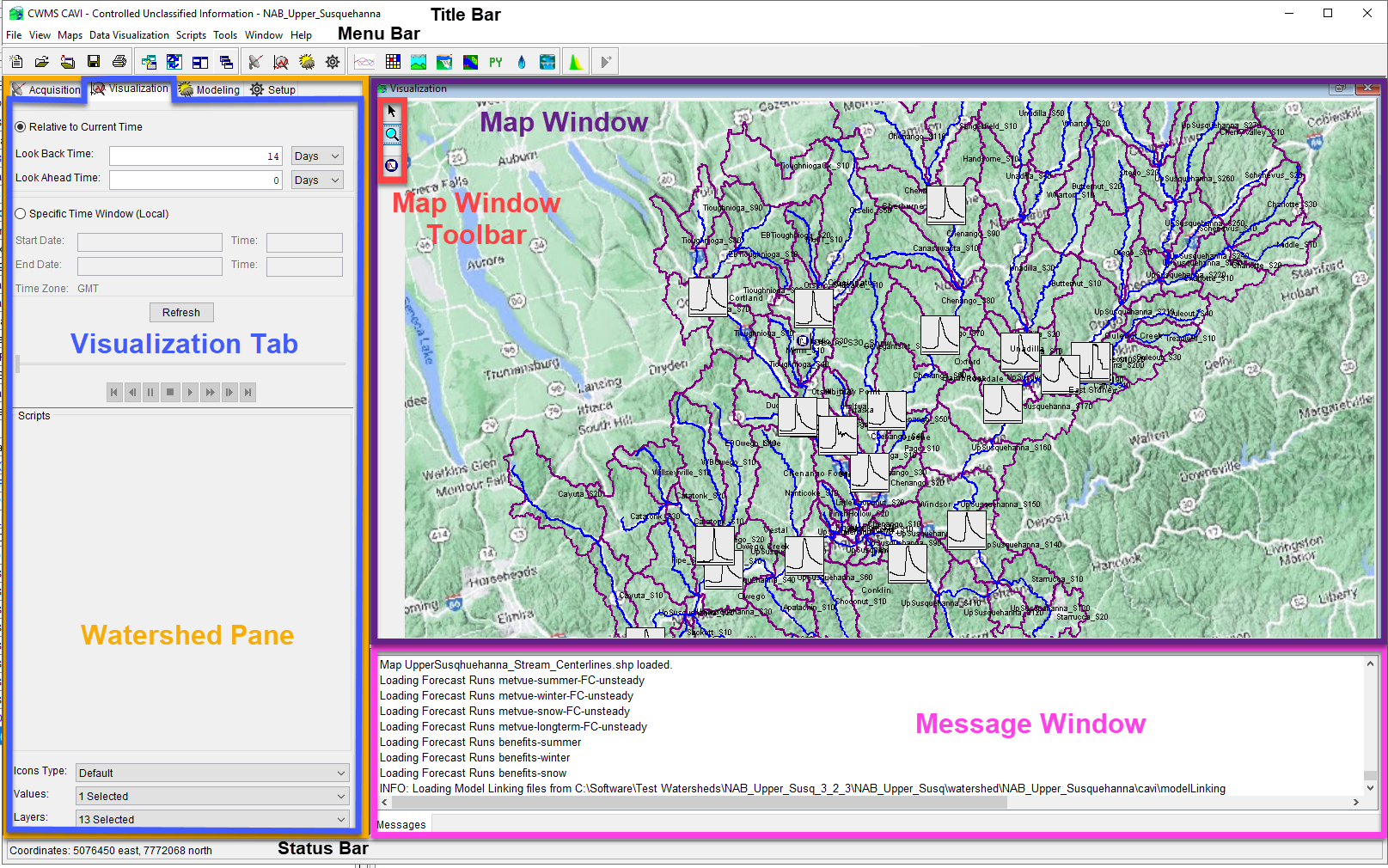This screenshot has height=868, width=1388.
Task: Close the Visualization map window
Action: [1367, 88]
